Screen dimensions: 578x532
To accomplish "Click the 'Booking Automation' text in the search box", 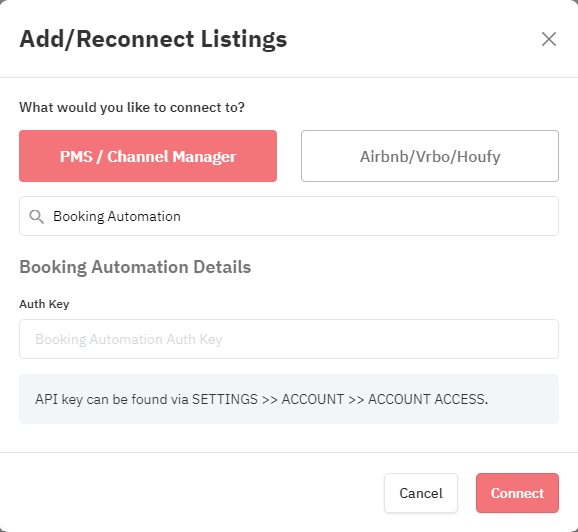I will (x=117, y=216).
